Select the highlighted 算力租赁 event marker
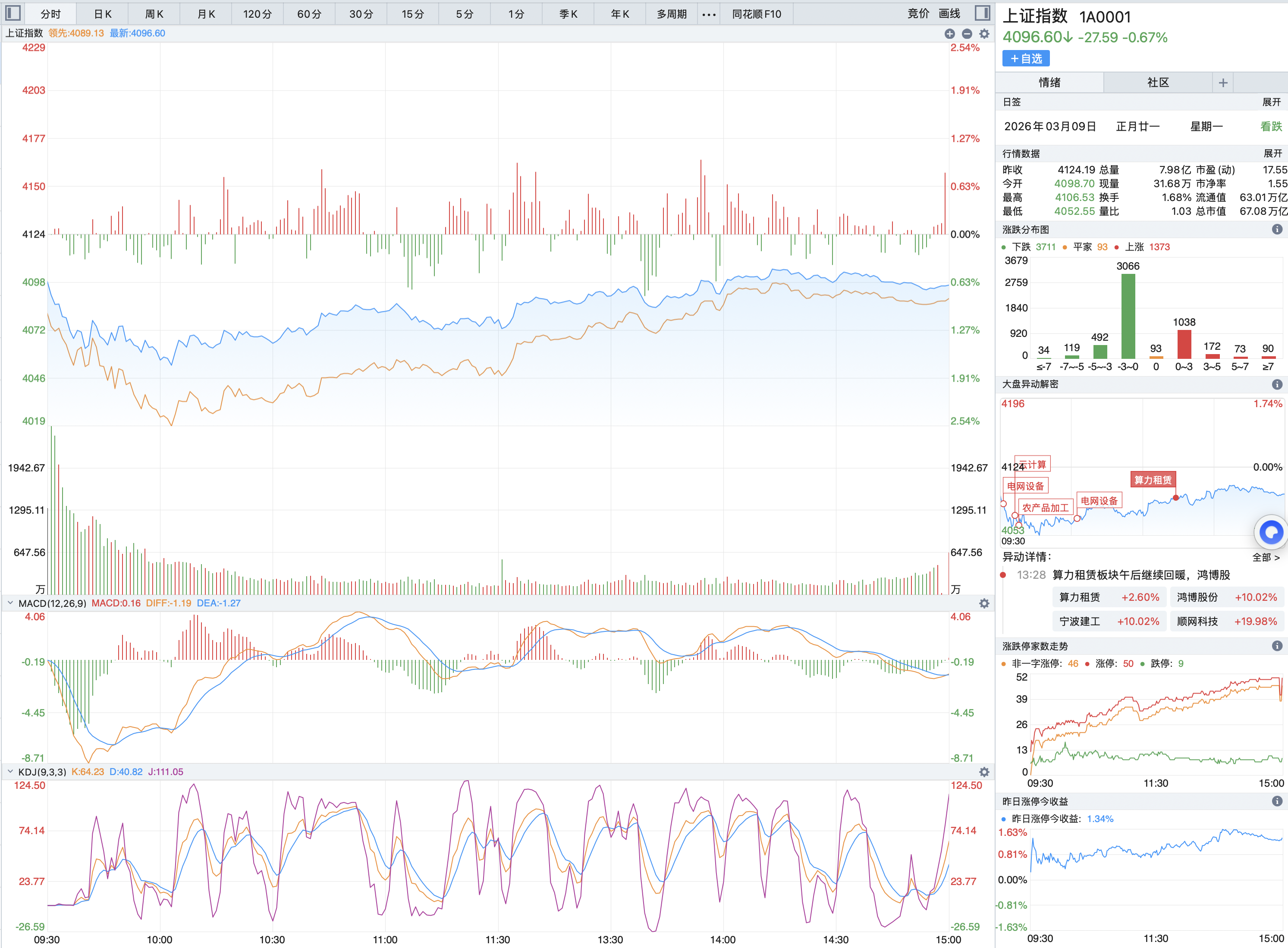This screenshot has height=948, width=1288. tap(1153, 480)
